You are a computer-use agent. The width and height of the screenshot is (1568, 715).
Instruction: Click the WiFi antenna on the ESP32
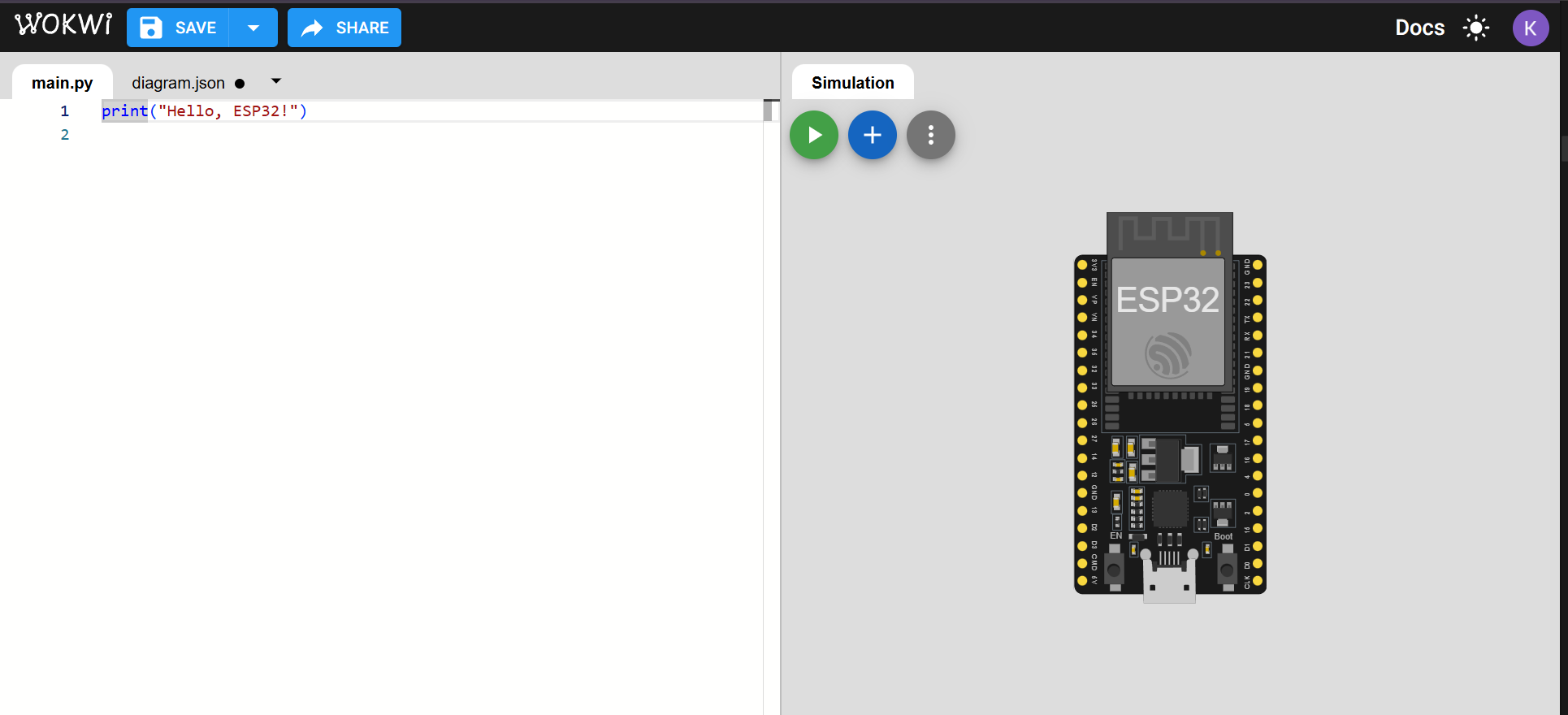(x=1170, y=233)
